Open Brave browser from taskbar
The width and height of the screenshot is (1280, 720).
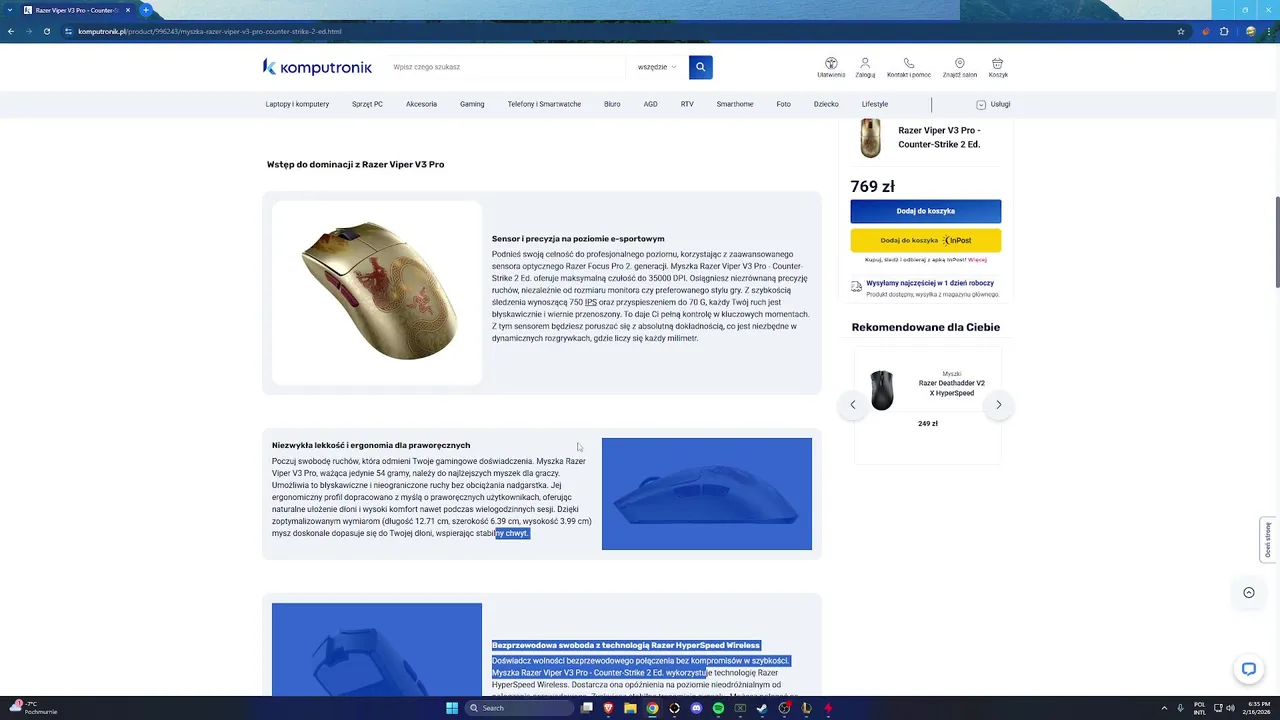(x=608, y=708)
